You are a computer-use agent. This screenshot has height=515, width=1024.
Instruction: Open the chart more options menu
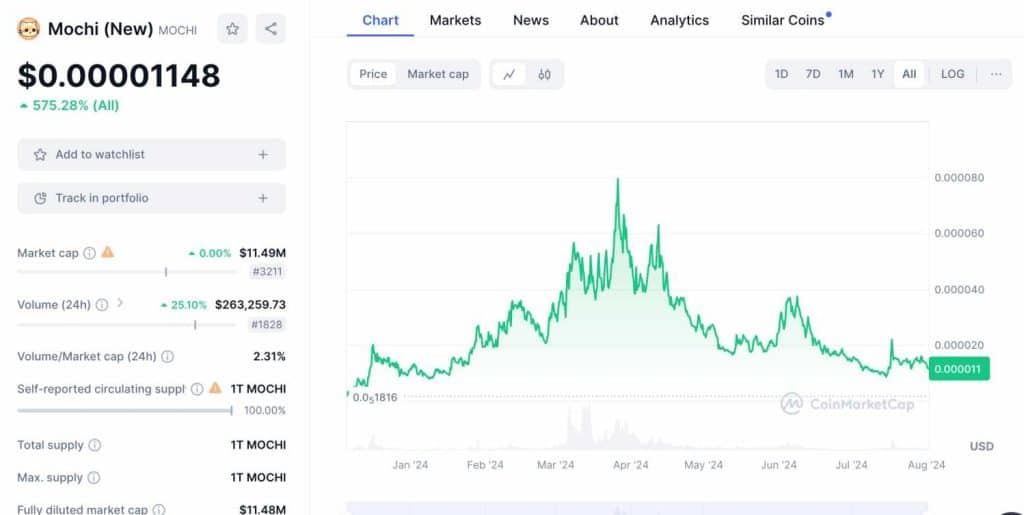[996, 74]
